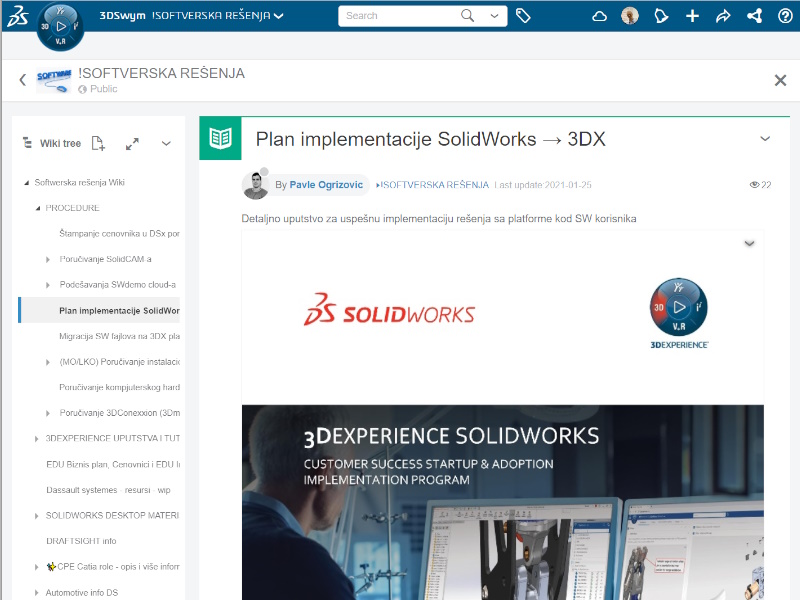Open the cloud icon in top bar
This screenshot has height=600, width=800.
pyautogui.click(x=600, y=16)
